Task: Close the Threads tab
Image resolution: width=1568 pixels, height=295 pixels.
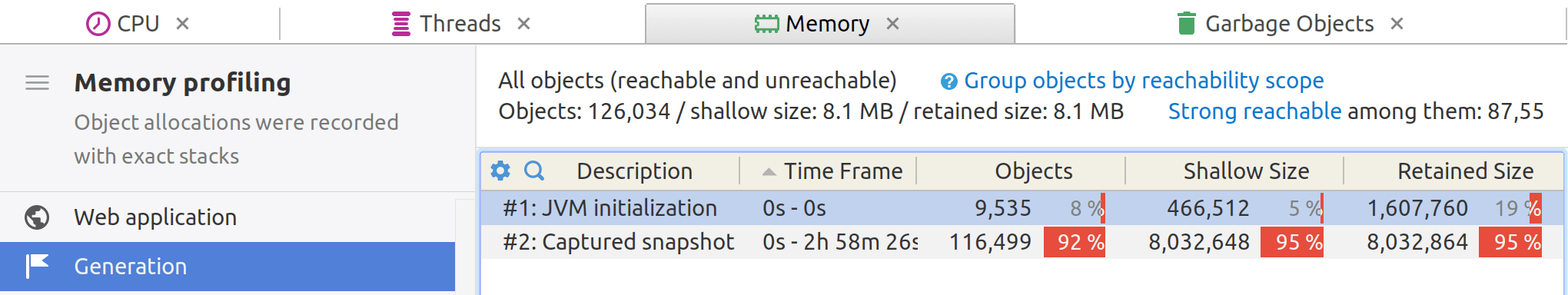Action: coord(523,24)
